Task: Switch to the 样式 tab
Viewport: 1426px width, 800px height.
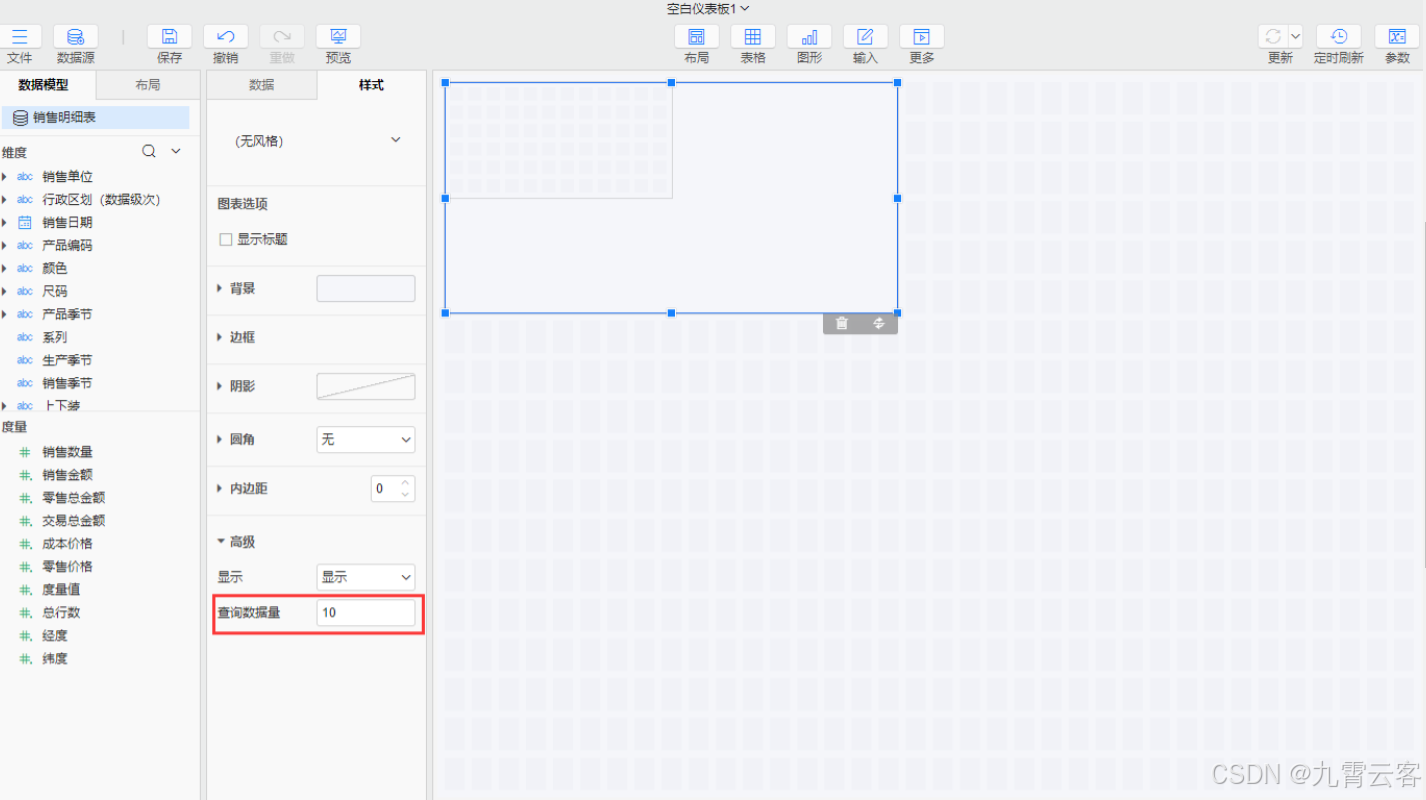Action: pos(372,85)
